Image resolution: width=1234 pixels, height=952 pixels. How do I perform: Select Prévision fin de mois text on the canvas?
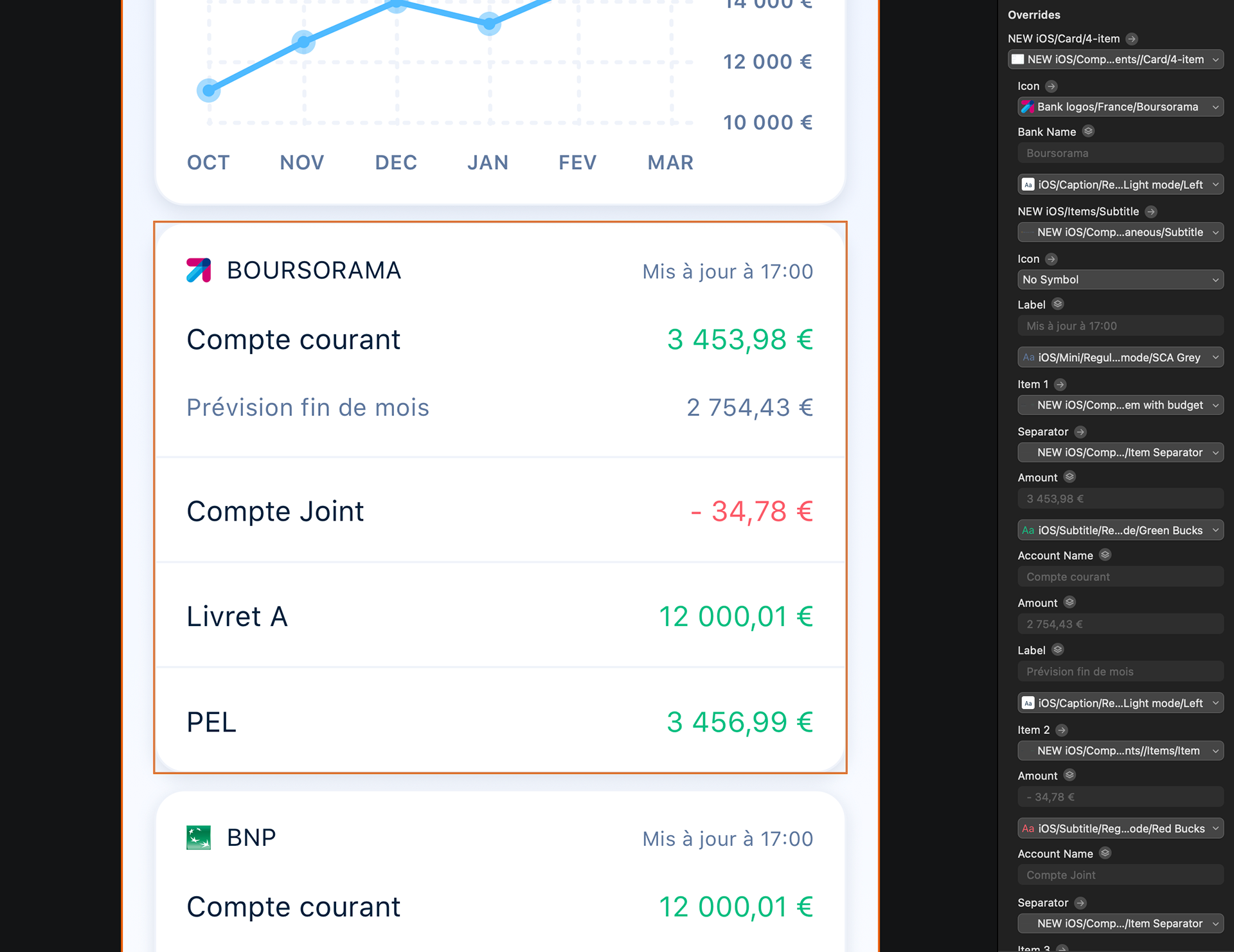tap(308, 408)
